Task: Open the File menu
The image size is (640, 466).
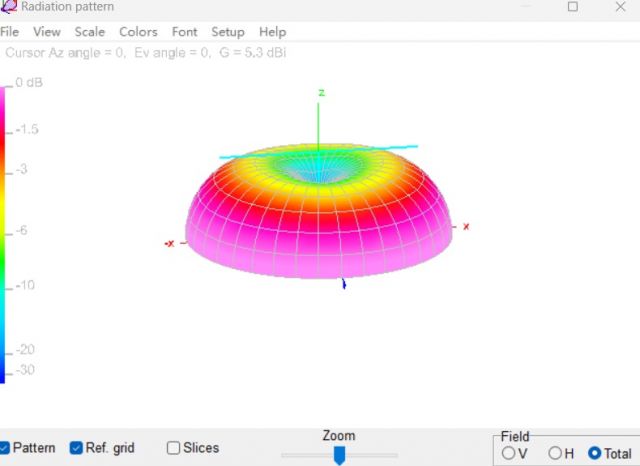Action: click(x=9, y=32)
